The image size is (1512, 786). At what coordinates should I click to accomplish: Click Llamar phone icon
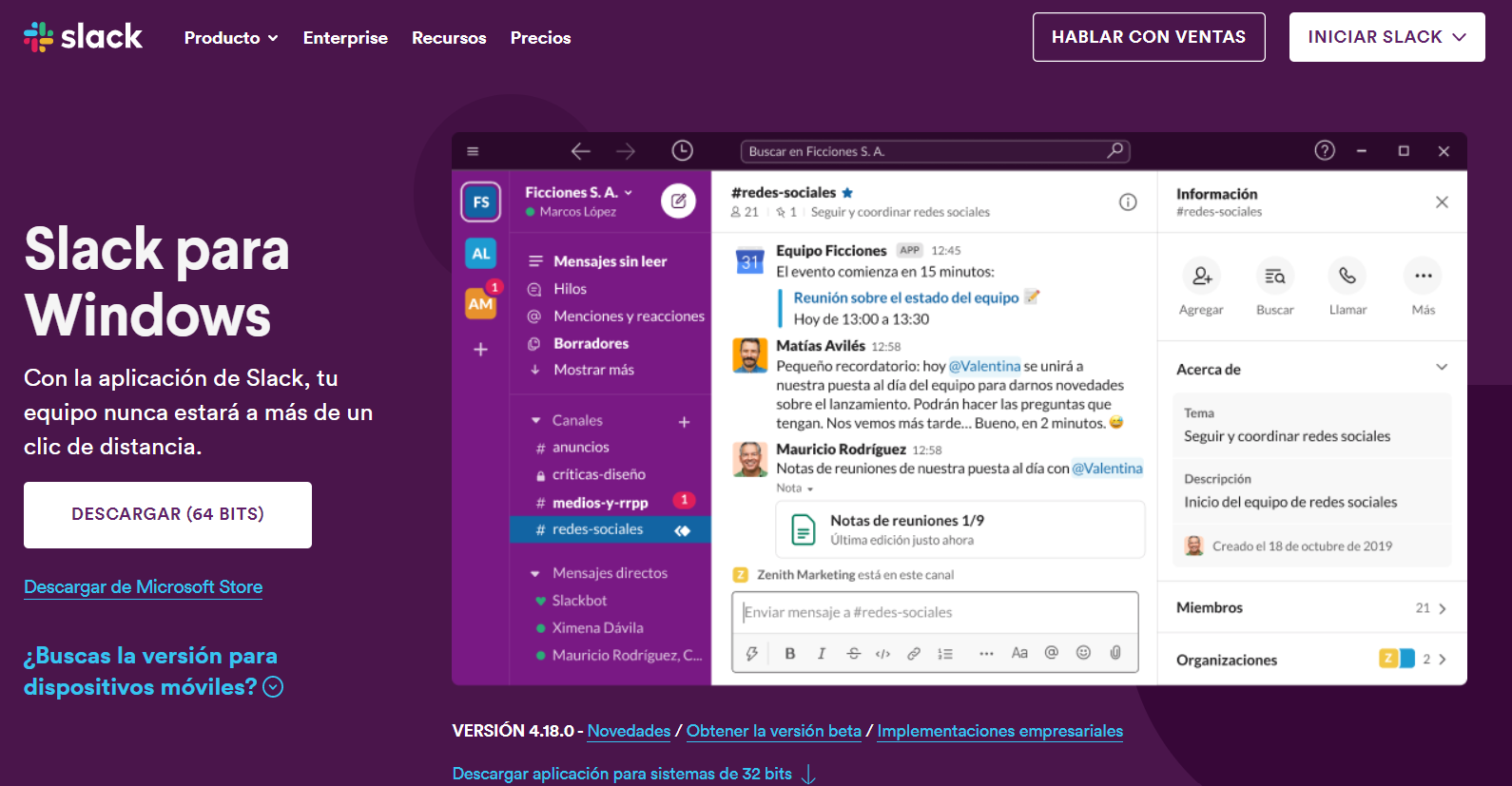1347,276
